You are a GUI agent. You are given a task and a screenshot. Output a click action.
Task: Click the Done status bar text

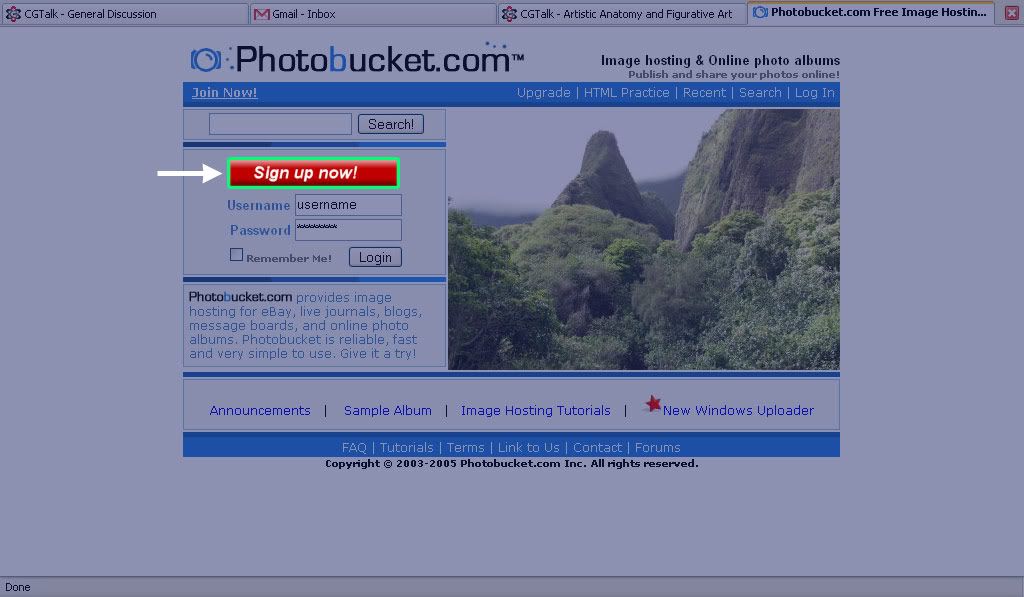(x=18, y=587)
